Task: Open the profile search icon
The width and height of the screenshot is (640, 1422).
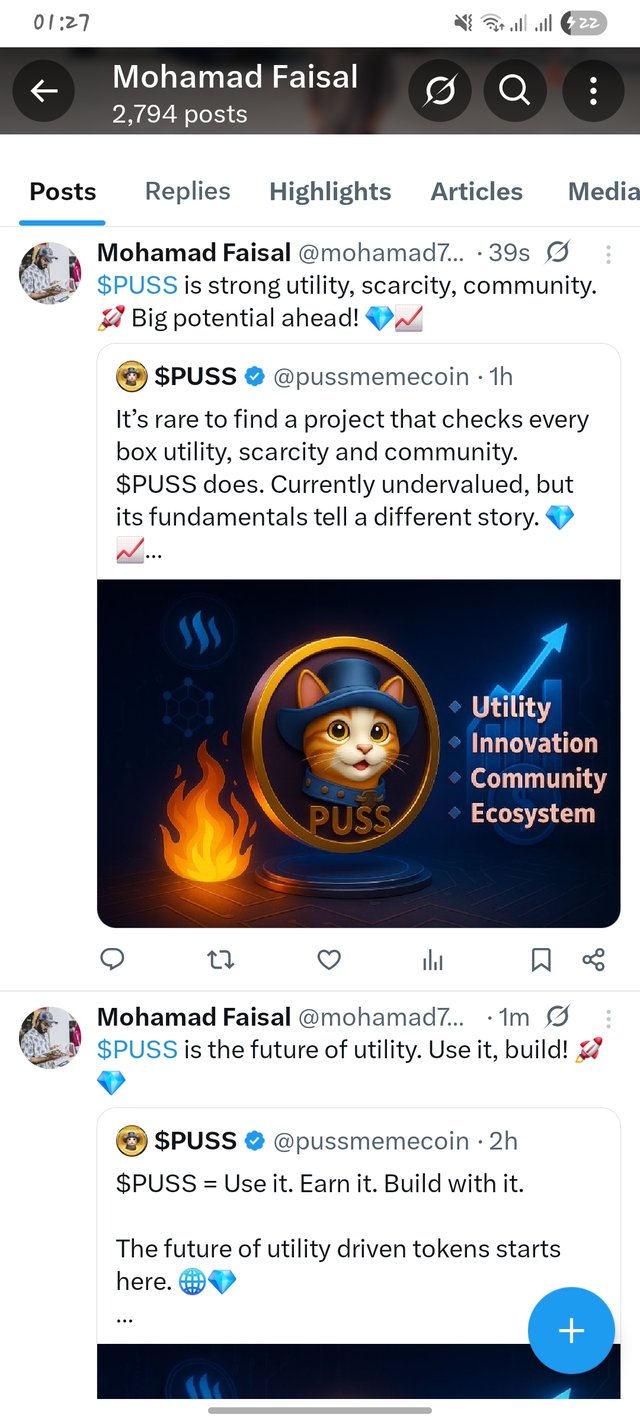Action: tap(514, 92)
